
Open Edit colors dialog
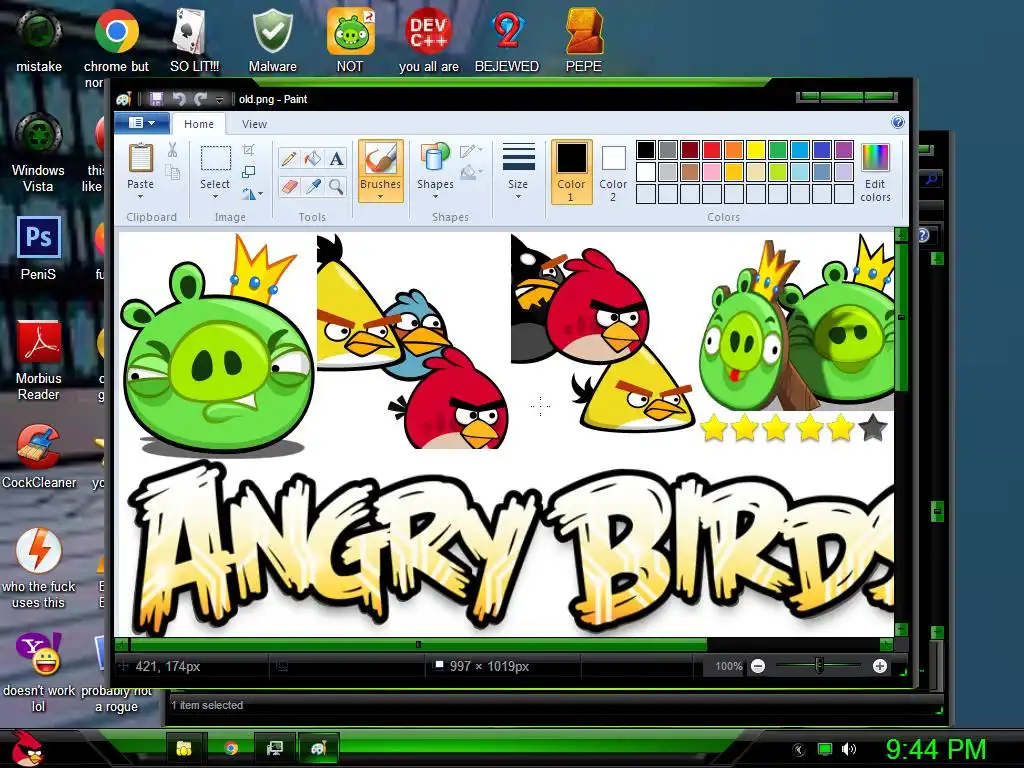[875, 173]
